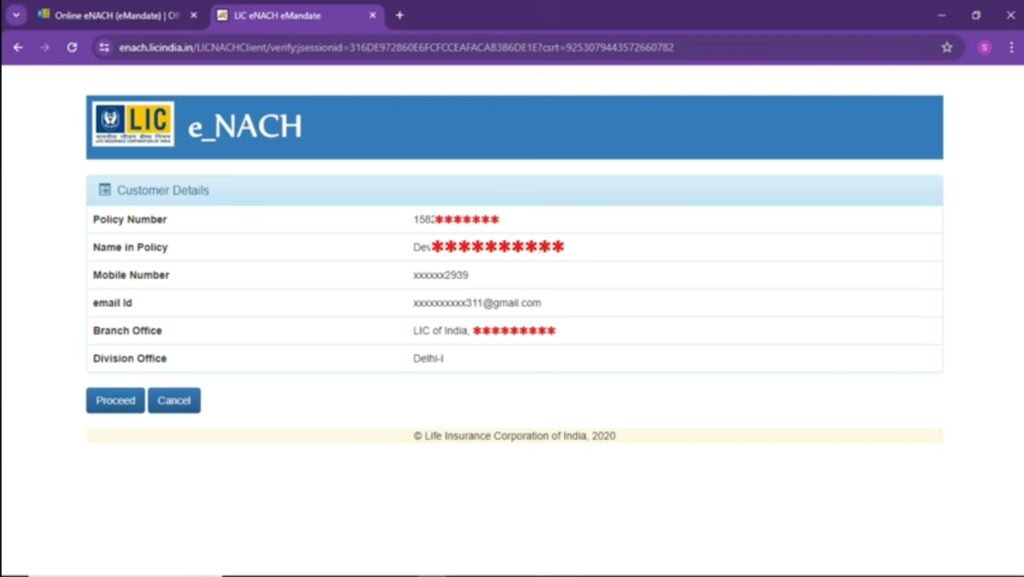Click the 'LIC of India,' branch value
Screen dimensions: 1024x577
441,331
